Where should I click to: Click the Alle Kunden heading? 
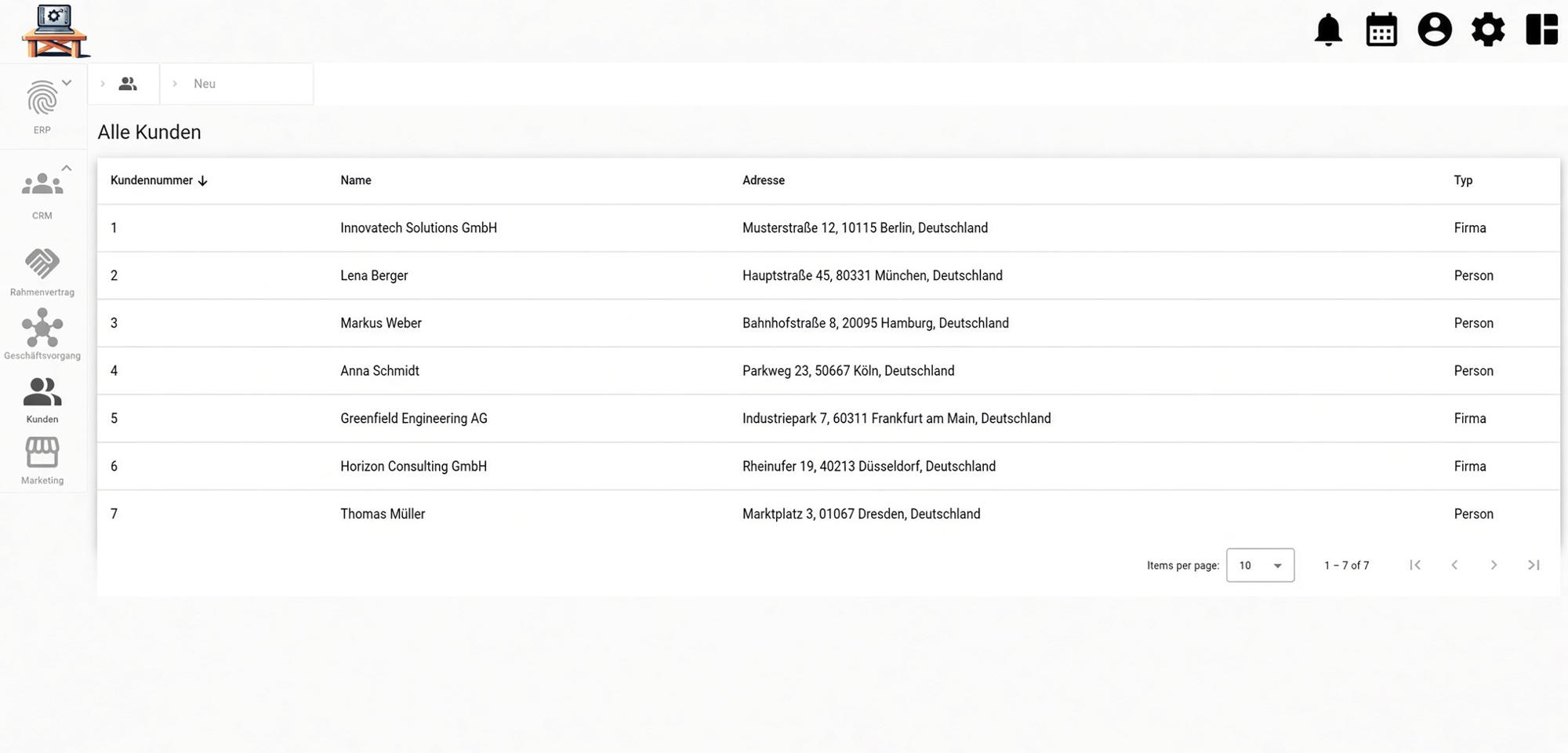click(149, 132)
